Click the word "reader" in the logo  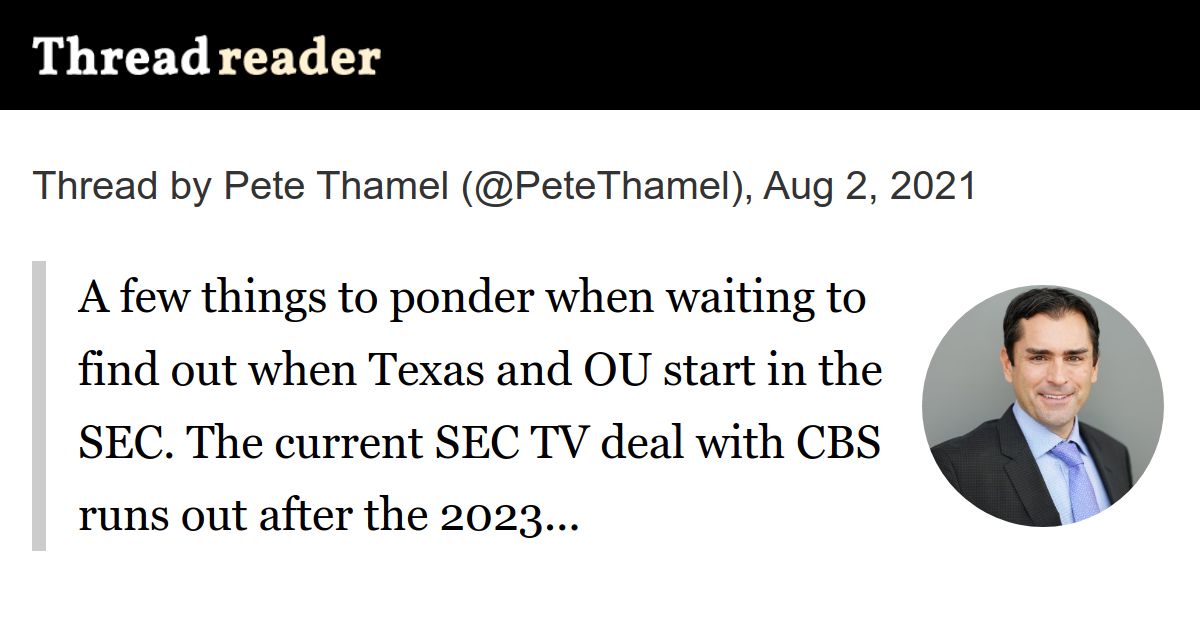click(298, 57)
